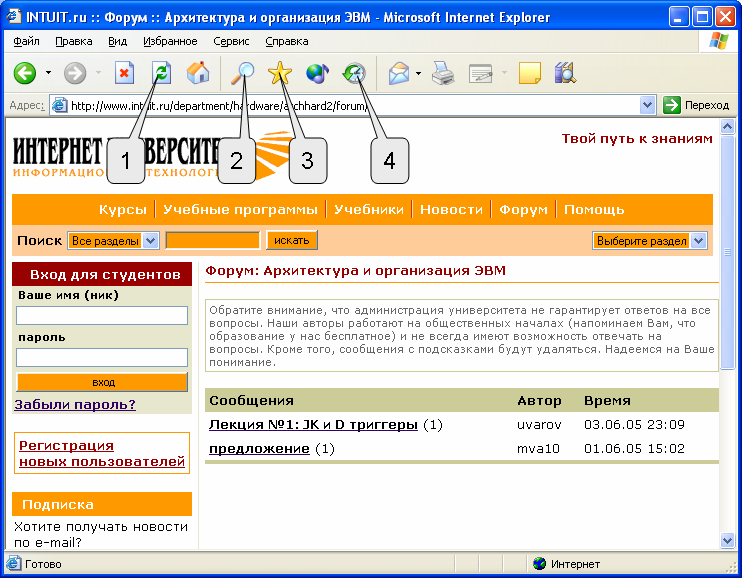Click the Готово status bar text
Viewport: 742px width, 578px height.
point(43,564)
